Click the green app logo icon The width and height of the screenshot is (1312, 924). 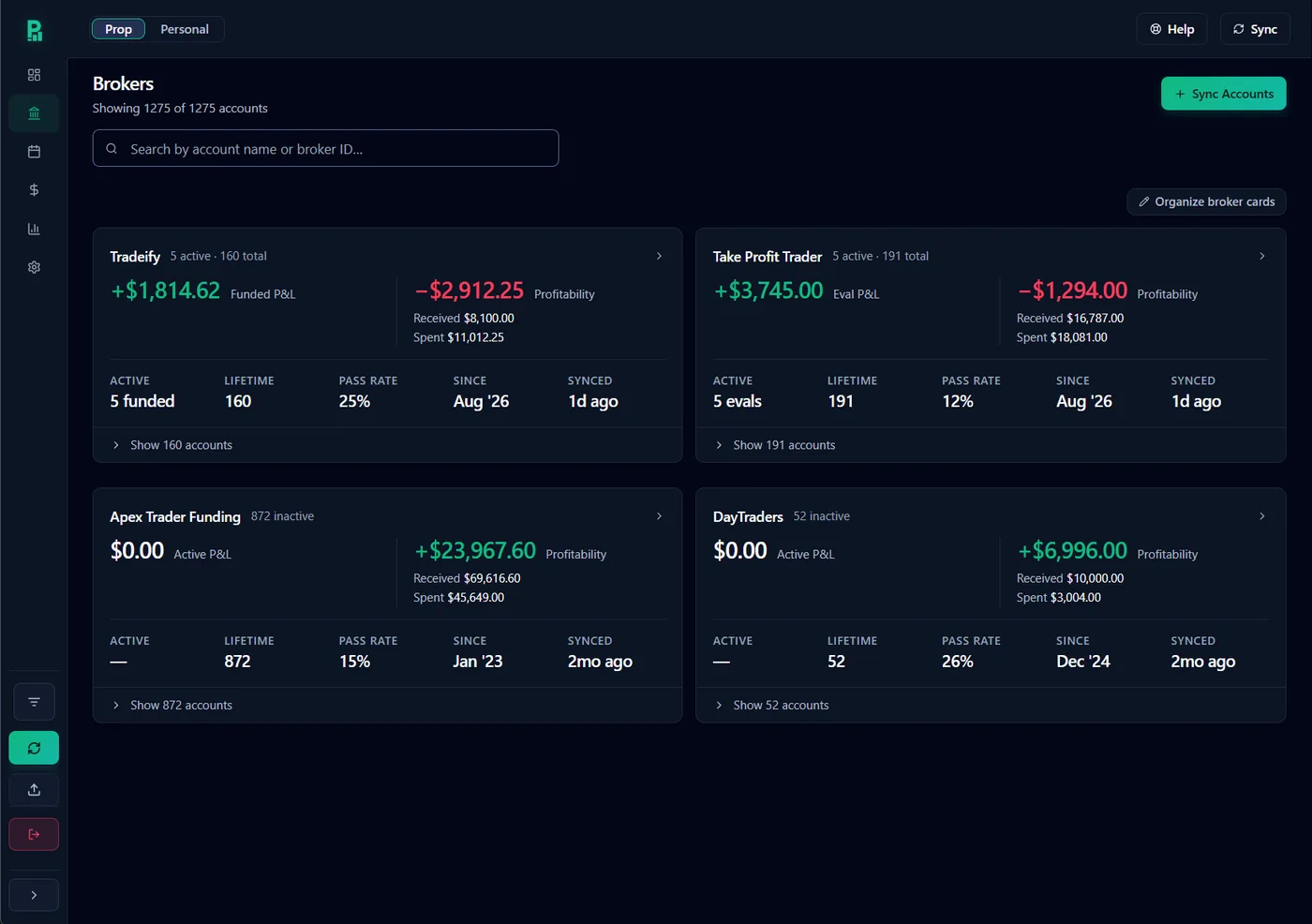34,30
